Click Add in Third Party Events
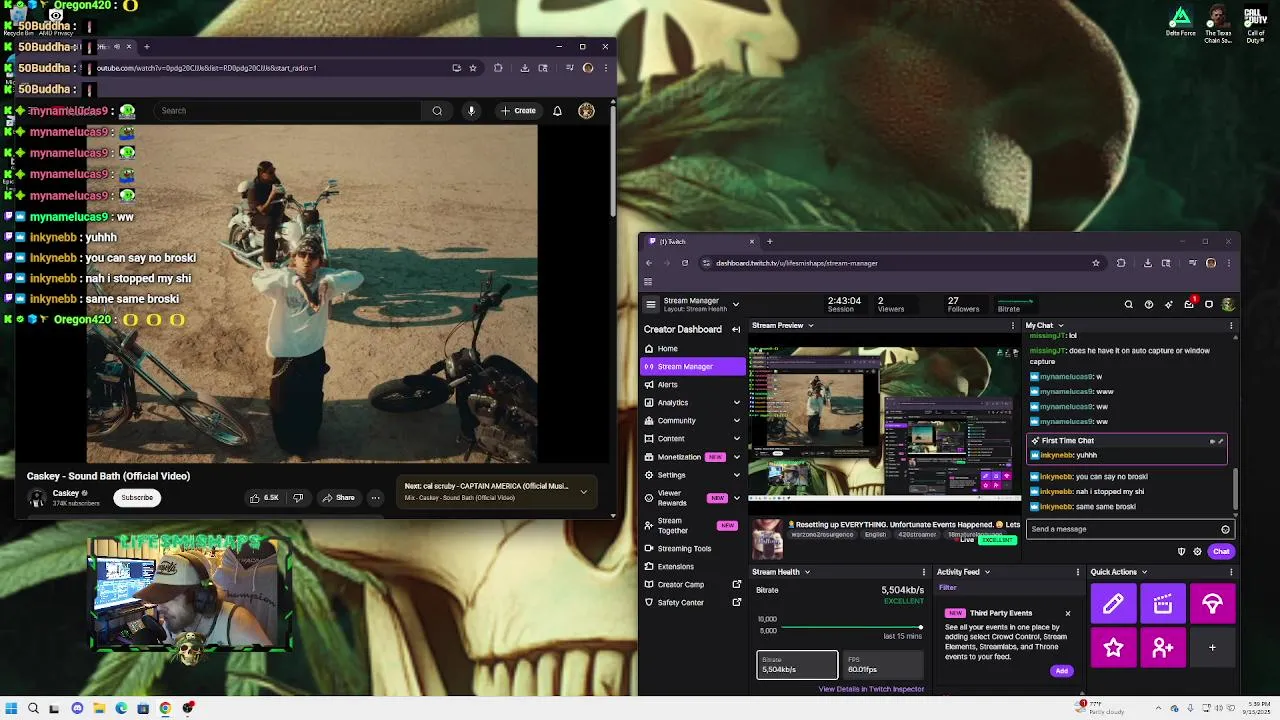 (1061, 671)
